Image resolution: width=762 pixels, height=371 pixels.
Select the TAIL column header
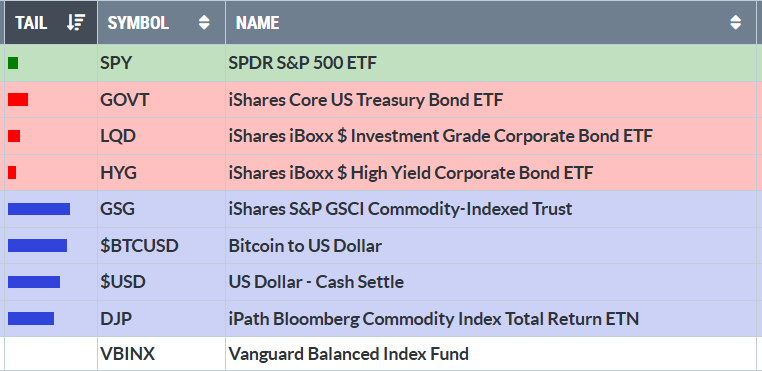coord(51,22)
